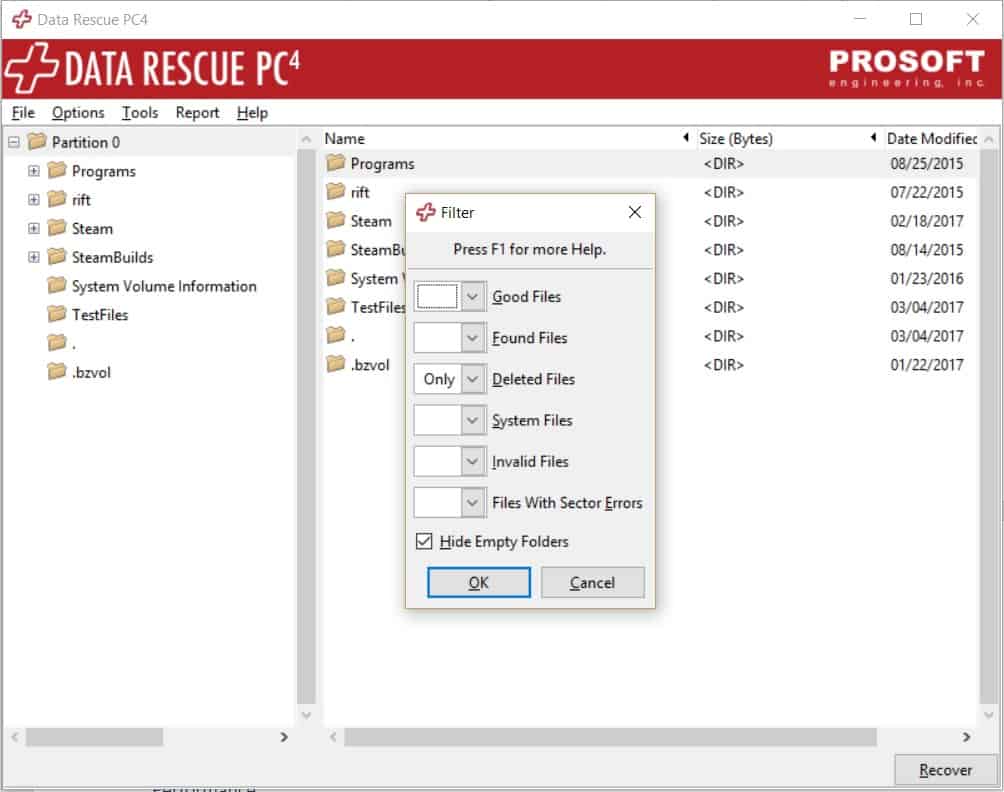Click the 01/22/2017 date in .bzvol row
This screenshot has height=792, width=1004.
pos(927,364)
